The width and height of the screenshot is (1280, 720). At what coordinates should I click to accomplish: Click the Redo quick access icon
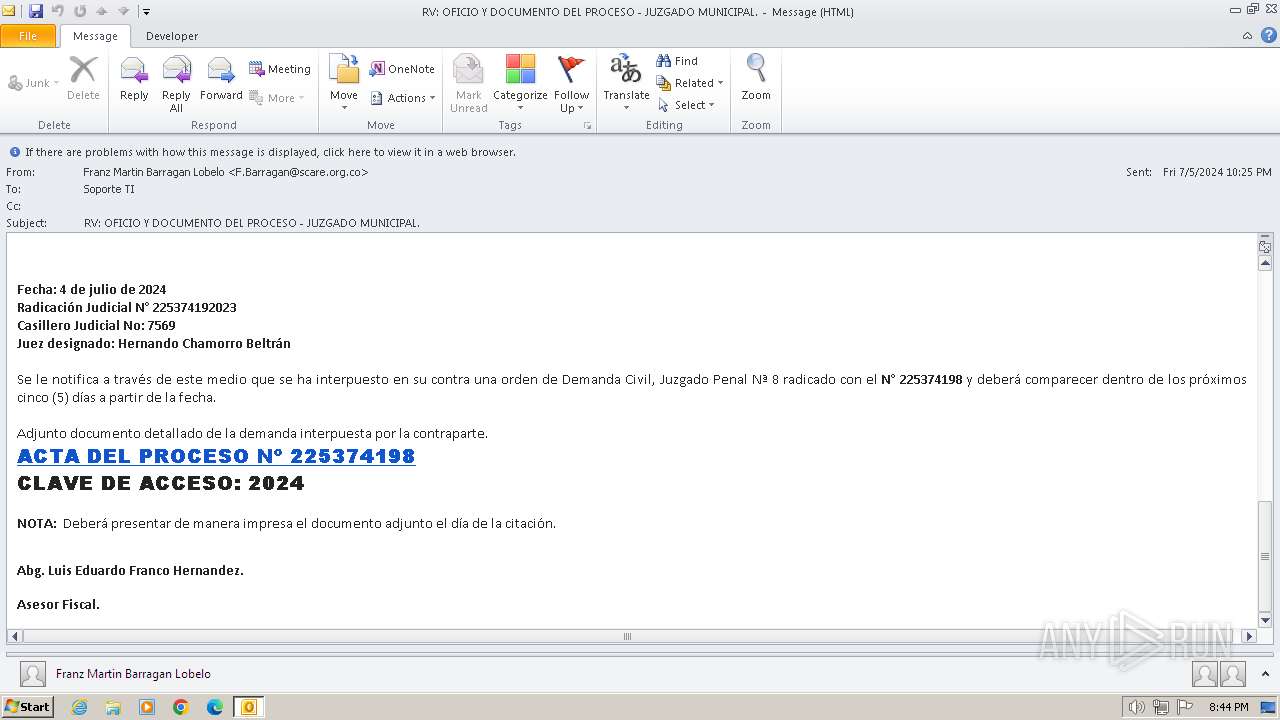pos(80,11)
